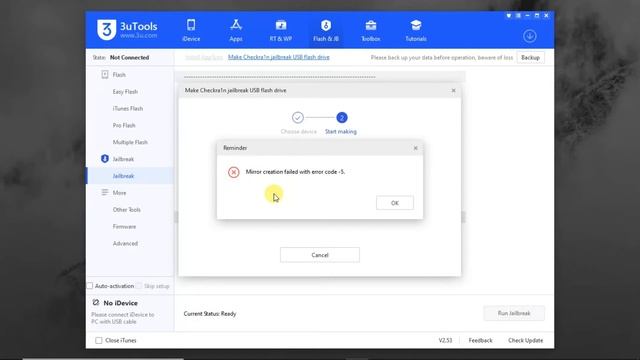This screenshot has width=640, height=360.
Task: Click the download manager arrow icon
Action: pyautogui.click(x=530, y=36)
